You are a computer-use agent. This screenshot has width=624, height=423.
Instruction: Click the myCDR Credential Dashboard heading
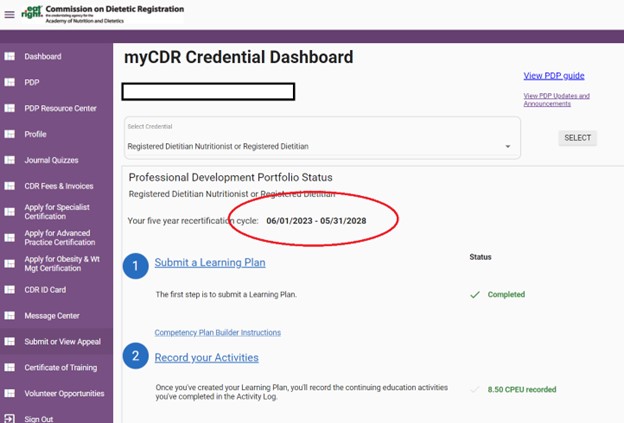[x=239, y=57]
